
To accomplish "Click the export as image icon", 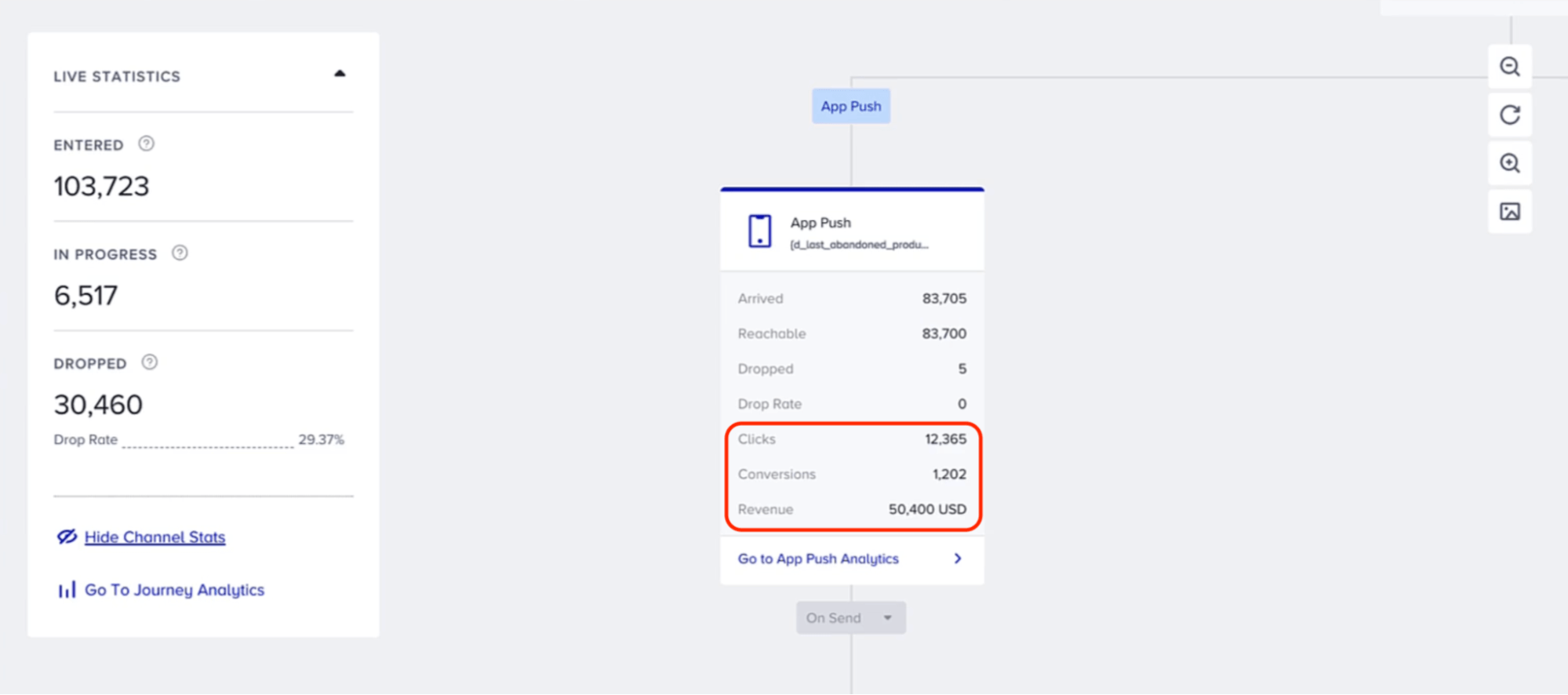I will [x=1509, y=211].
